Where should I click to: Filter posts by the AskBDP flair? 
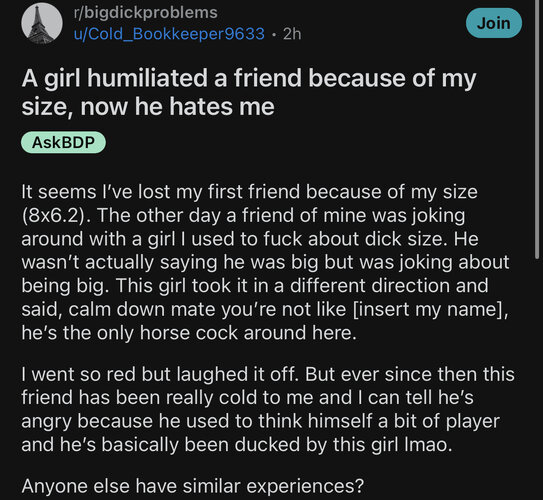pyautogui.click(x=63, y=142)
